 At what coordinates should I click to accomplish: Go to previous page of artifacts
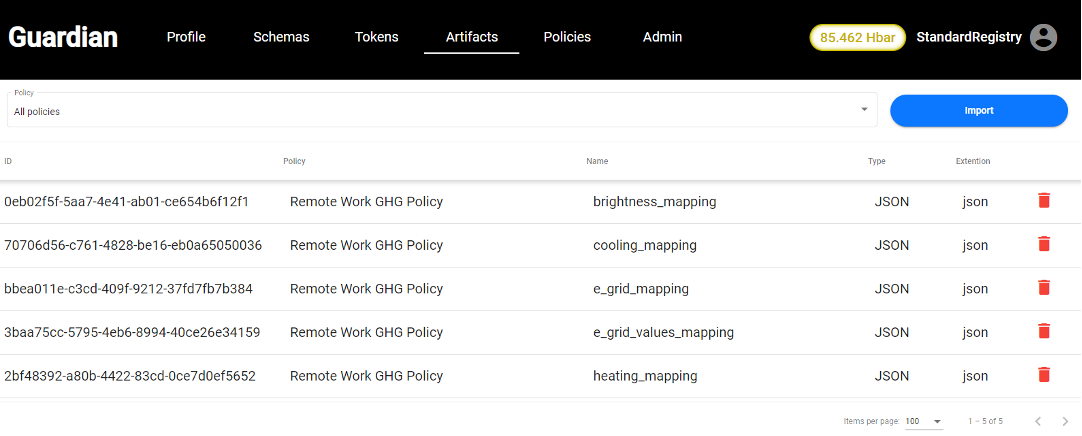pyautogui.click(x=1038, y=422)
